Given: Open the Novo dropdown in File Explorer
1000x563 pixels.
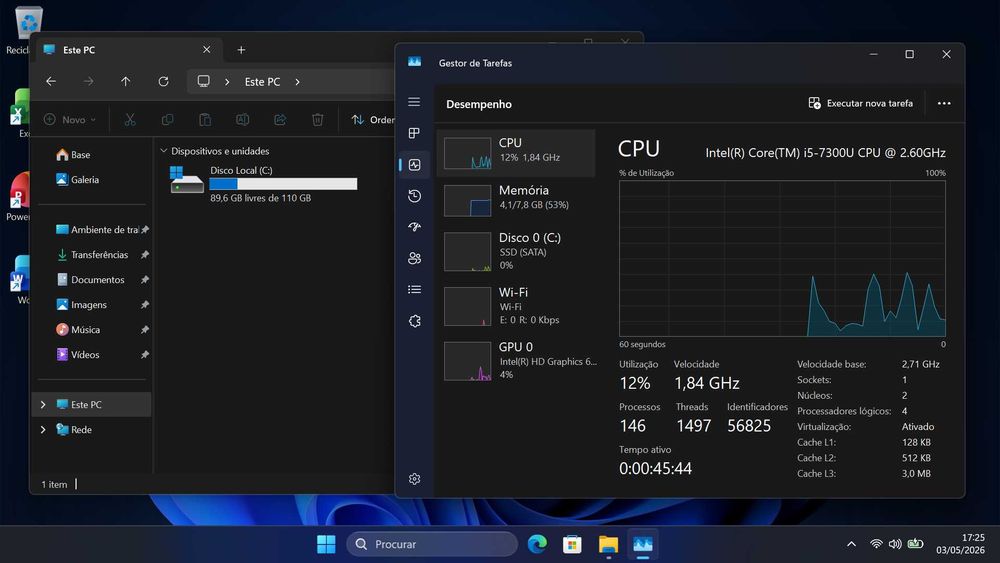Looking at the screenshot, I should 70,119.
